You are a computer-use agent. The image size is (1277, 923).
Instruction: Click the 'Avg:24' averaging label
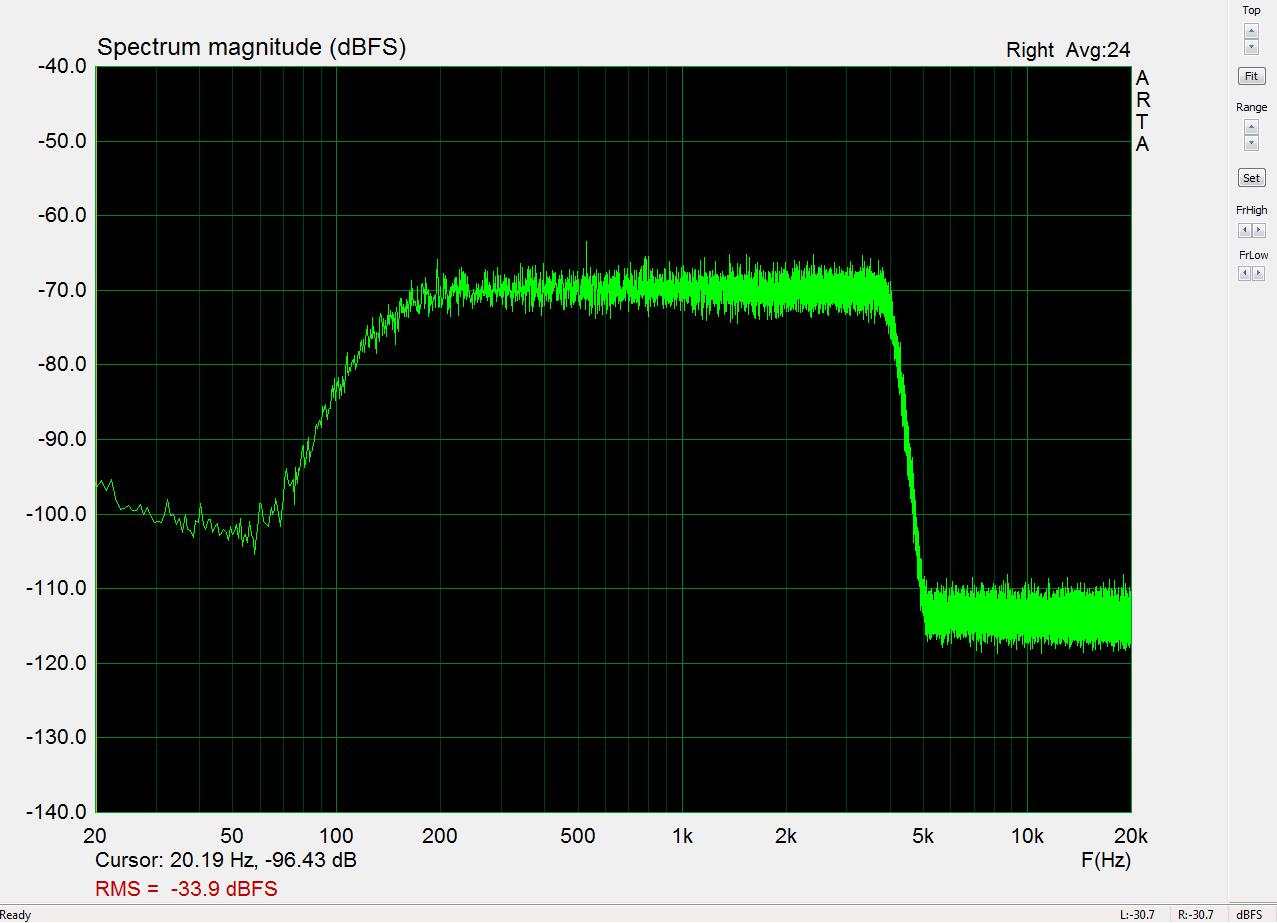[x=1098, y=50]
